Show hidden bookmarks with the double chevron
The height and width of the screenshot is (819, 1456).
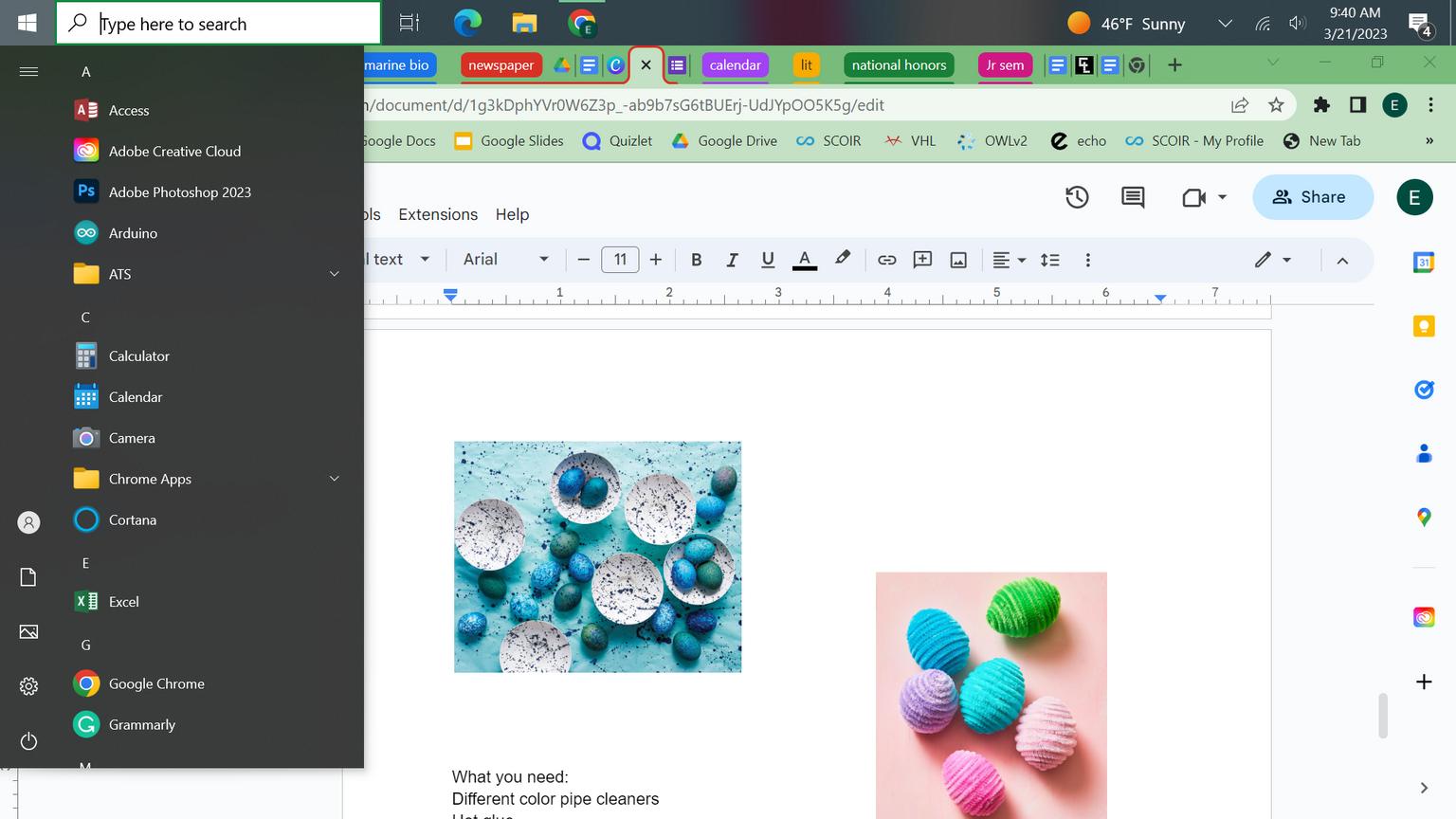click(1429, 141)
